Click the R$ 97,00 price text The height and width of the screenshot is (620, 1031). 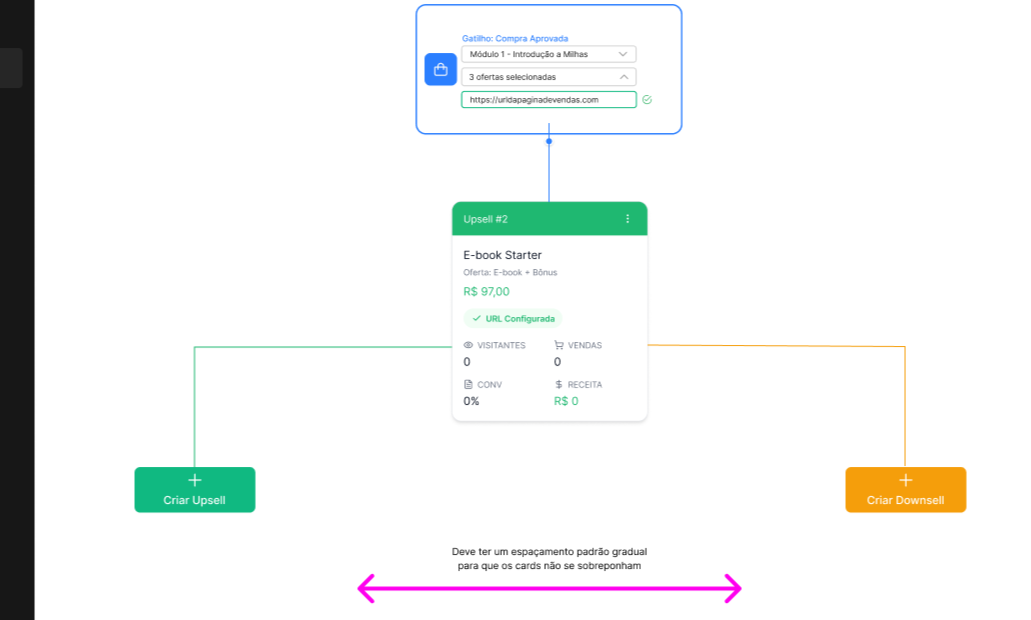coord(486,292)
